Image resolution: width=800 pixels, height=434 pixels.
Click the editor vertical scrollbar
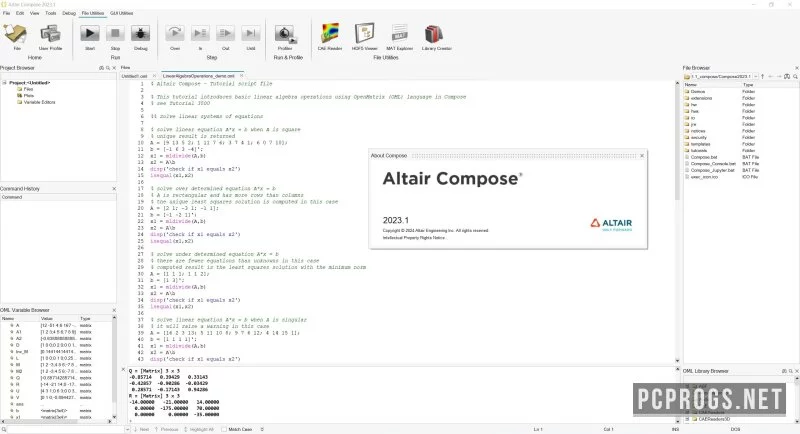tap(678, 220)
